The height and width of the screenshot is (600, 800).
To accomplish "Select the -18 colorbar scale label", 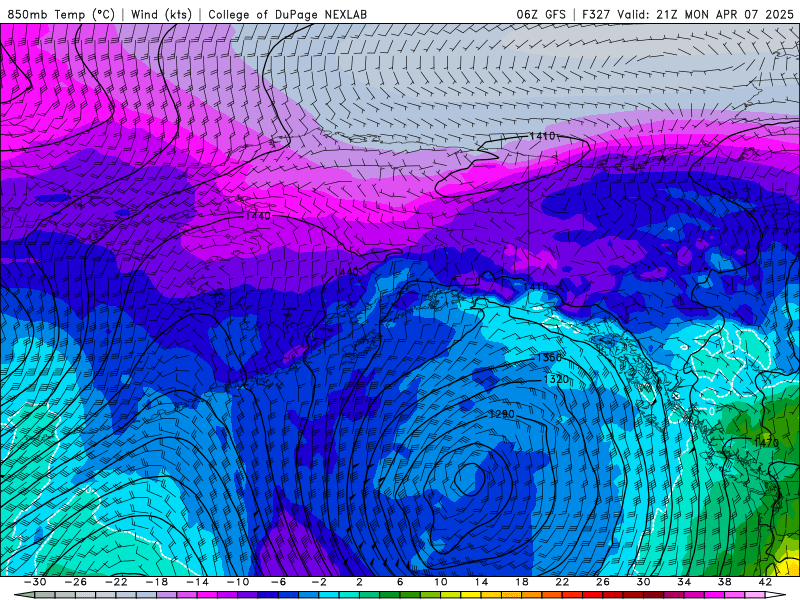I will [x=157, y=582].
